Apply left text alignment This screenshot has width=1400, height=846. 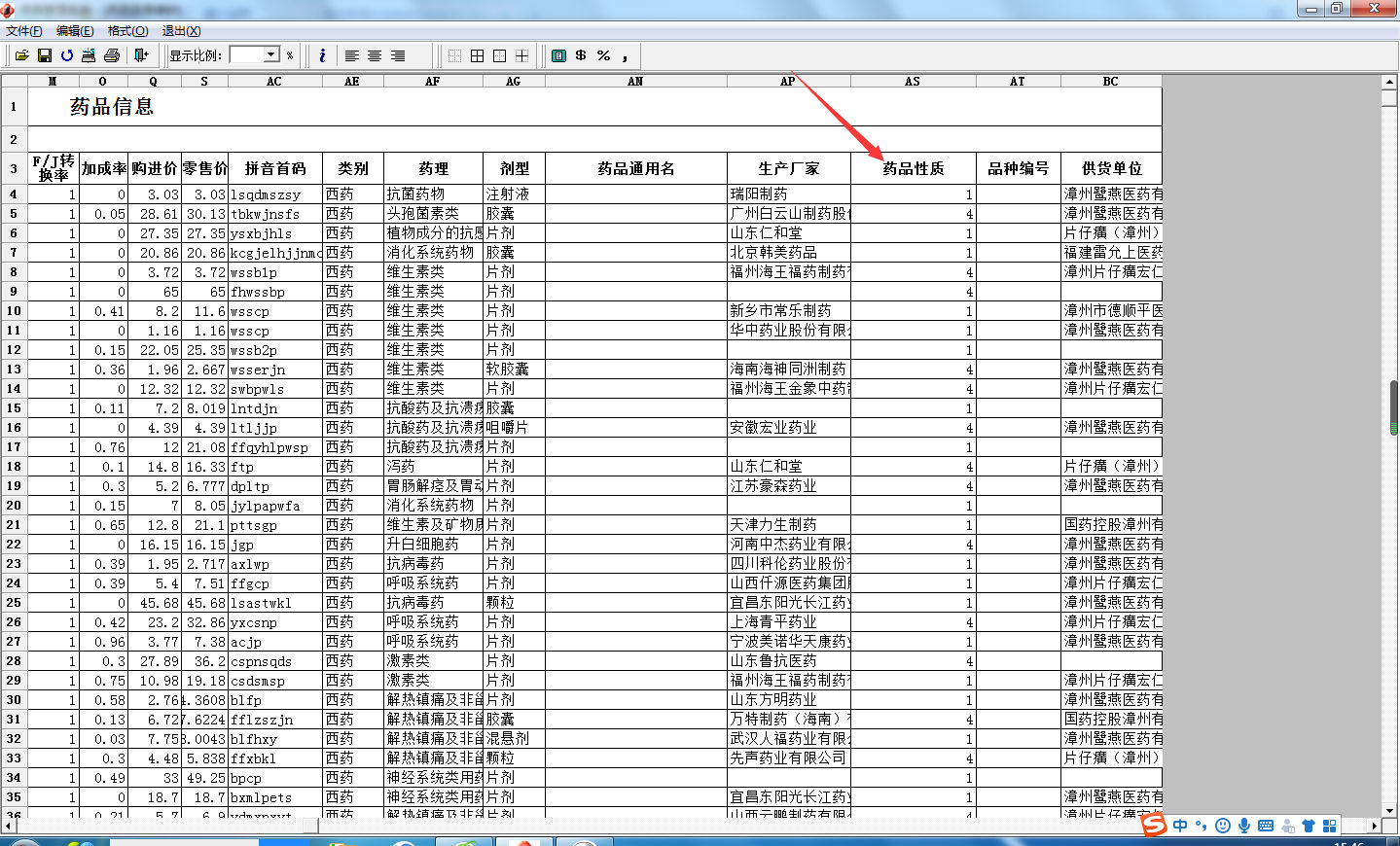[352, 55]
